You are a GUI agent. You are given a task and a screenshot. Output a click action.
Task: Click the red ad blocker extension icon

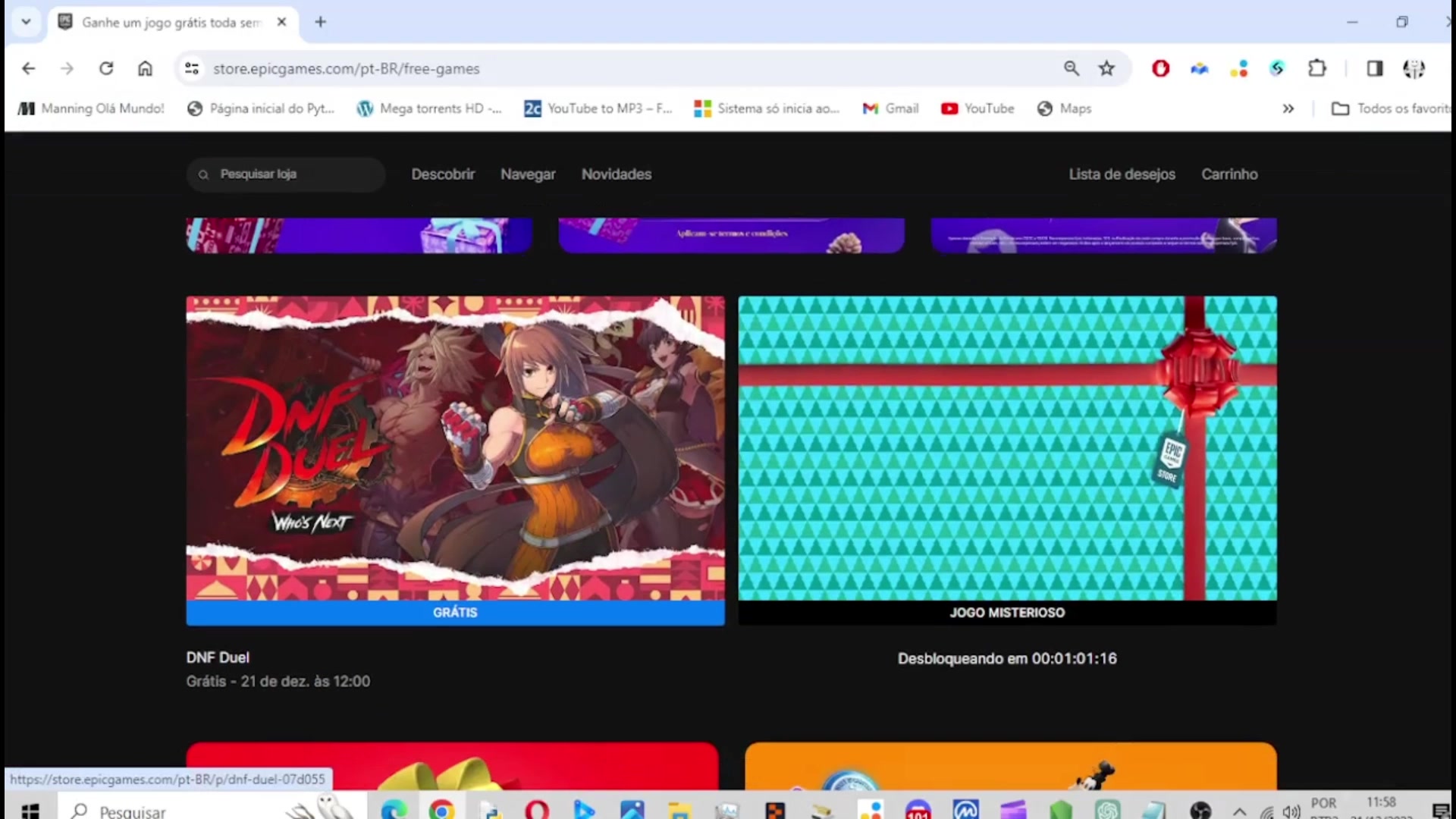(1160, 68)
